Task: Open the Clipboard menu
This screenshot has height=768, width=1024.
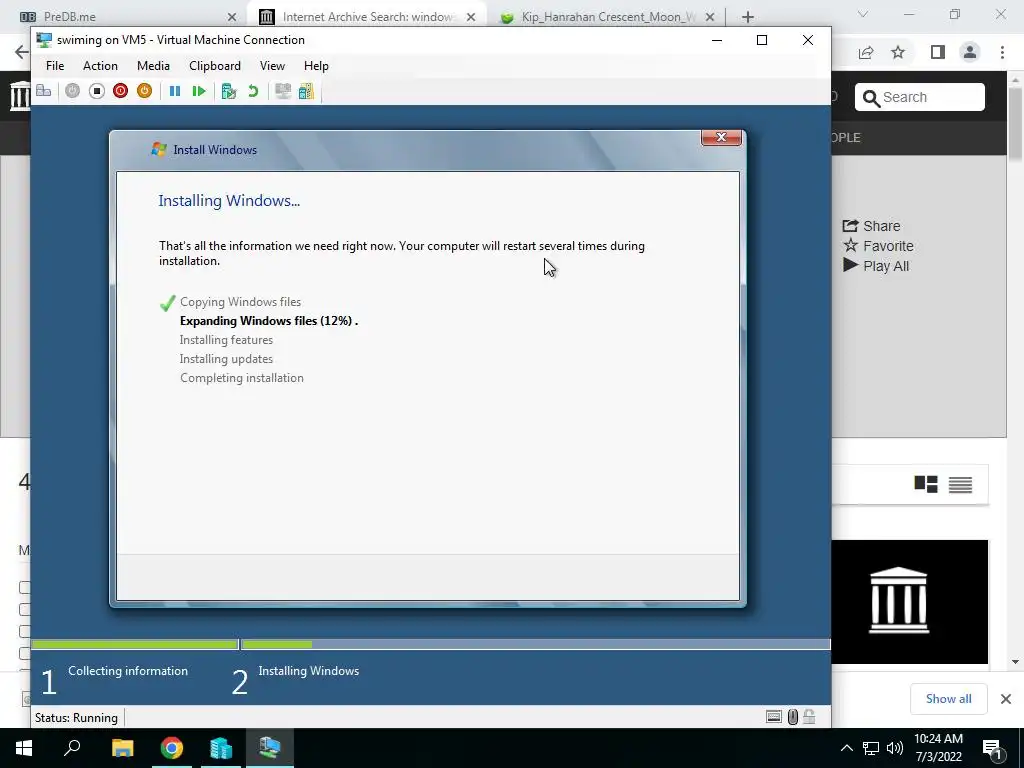Action: coord(215,66)
